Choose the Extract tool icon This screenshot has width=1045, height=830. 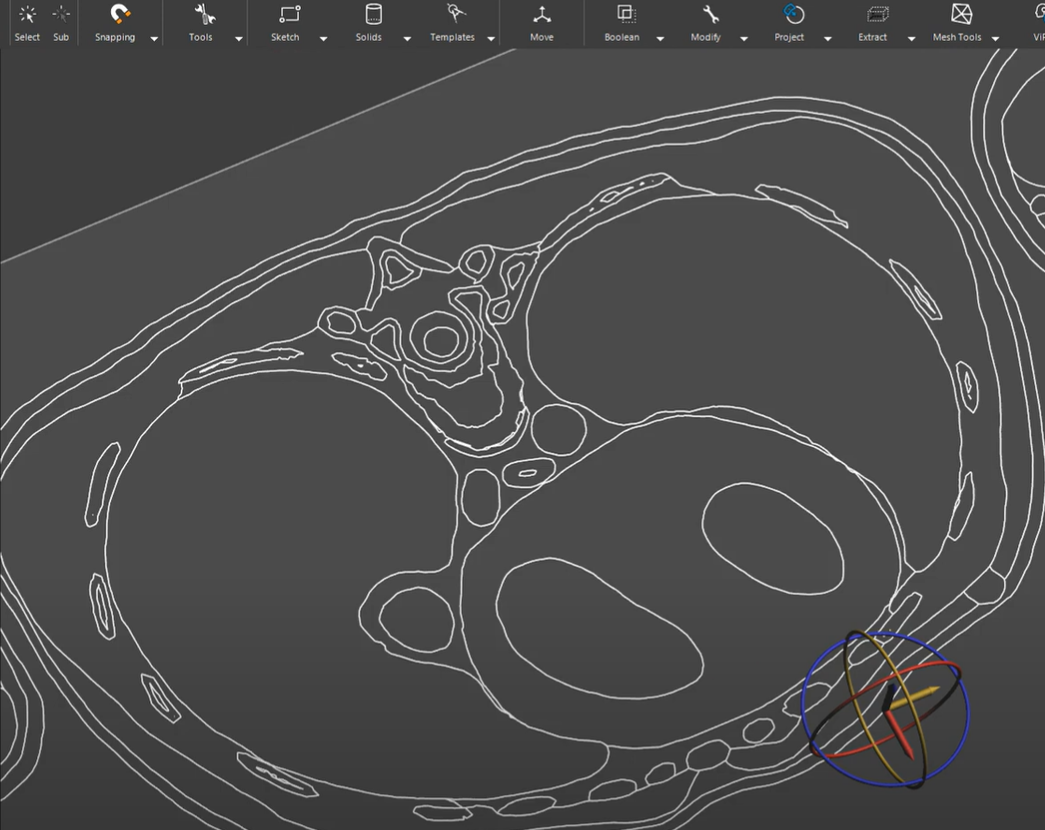pos(878,15)
